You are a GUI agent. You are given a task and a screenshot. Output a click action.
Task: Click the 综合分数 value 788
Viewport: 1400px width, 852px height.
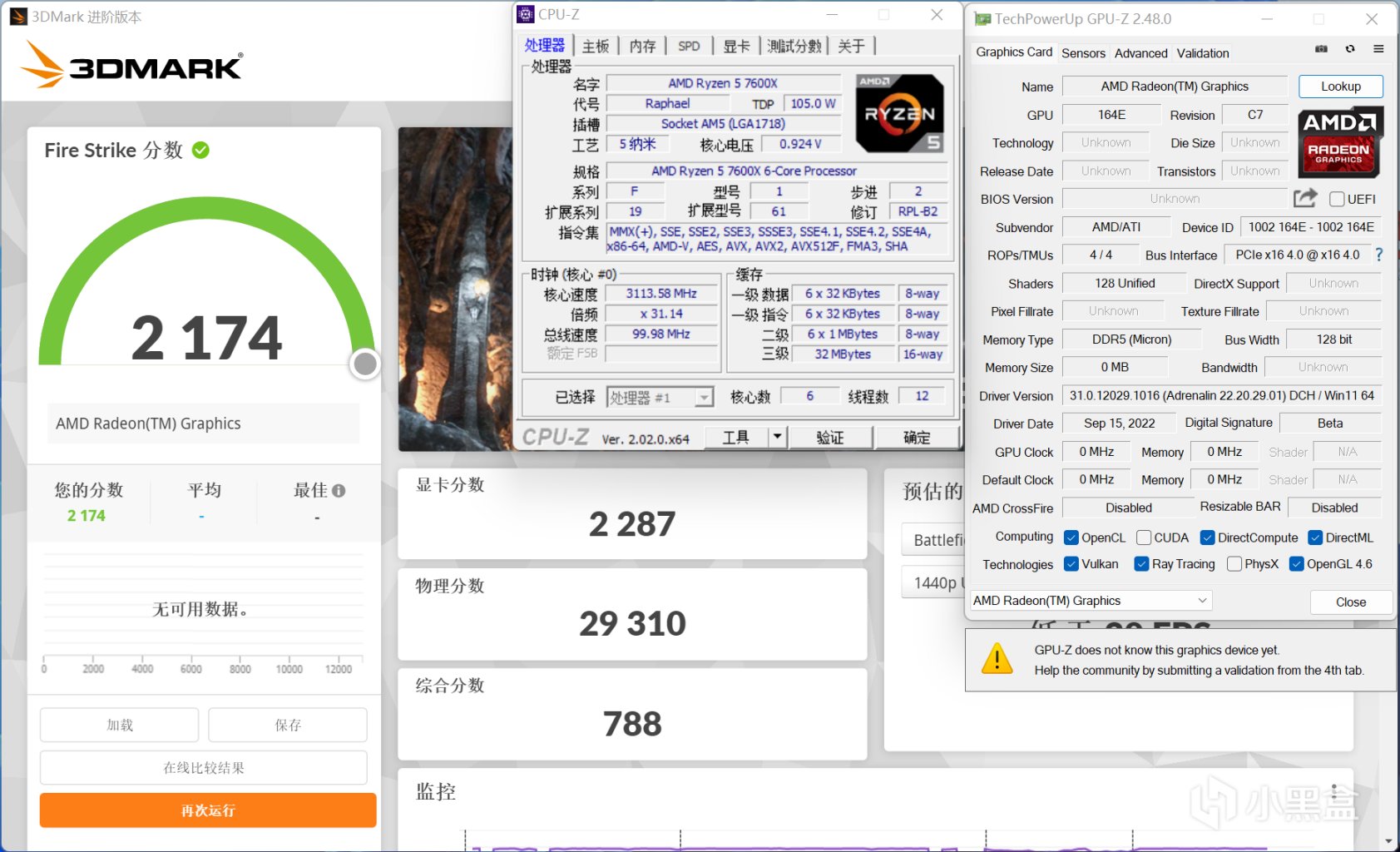point(632,724)
